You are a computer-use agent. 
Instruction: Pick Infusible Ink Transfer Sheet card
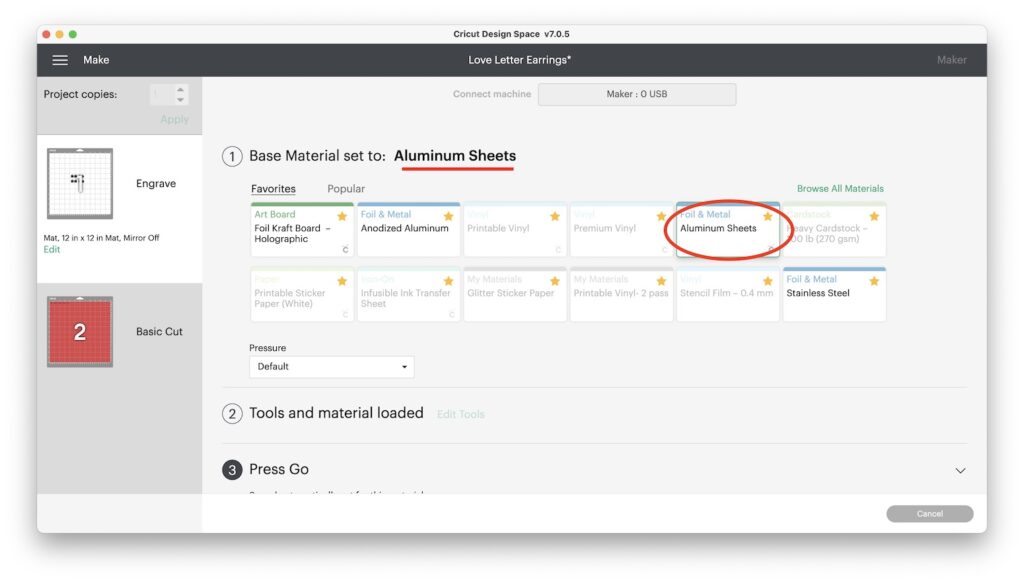pyautogui.click(x=408, y=295)
